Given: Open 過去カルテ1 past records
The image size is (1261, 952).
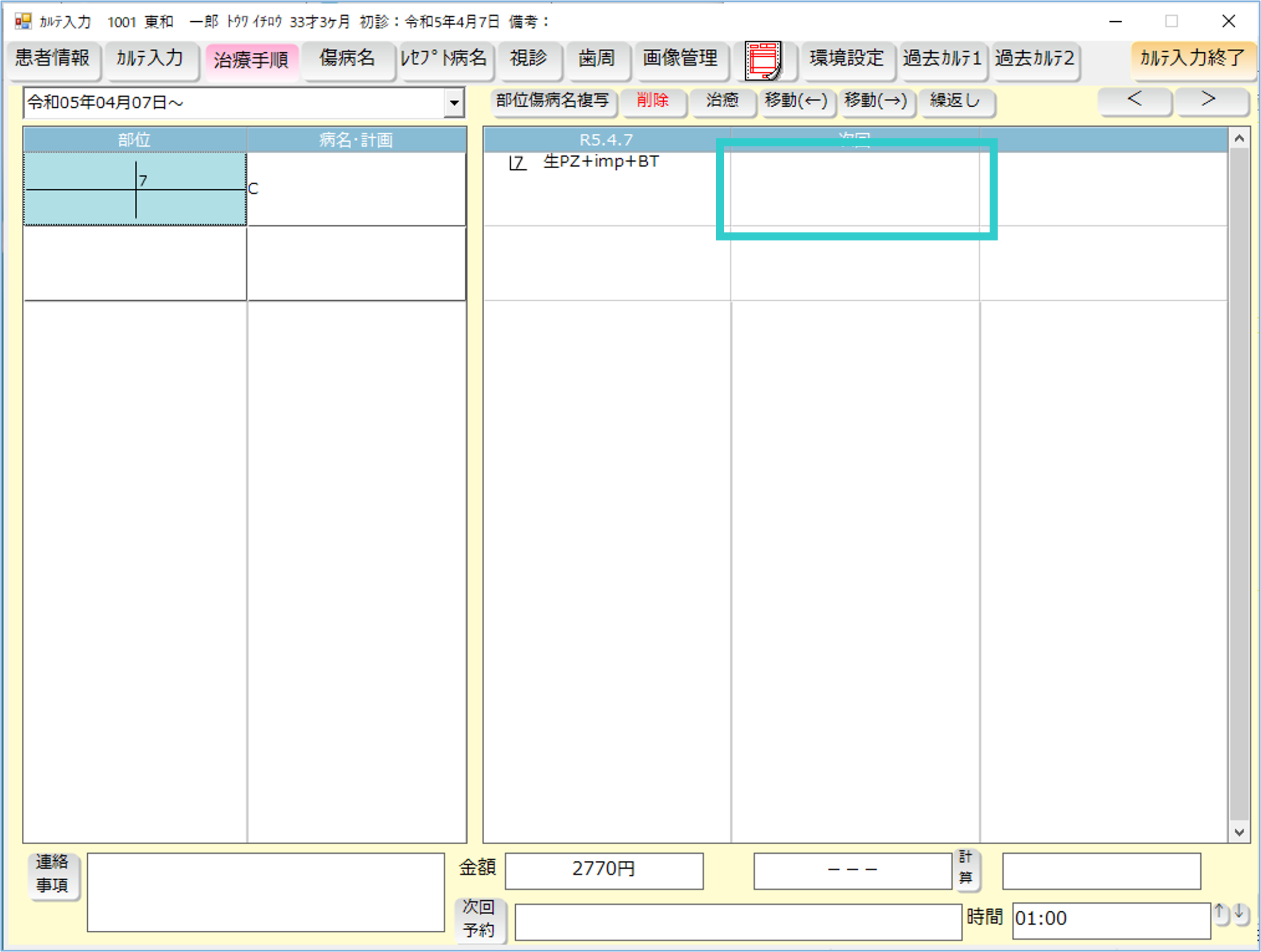Looking at the screenshot, I should (x=941, y=59).
